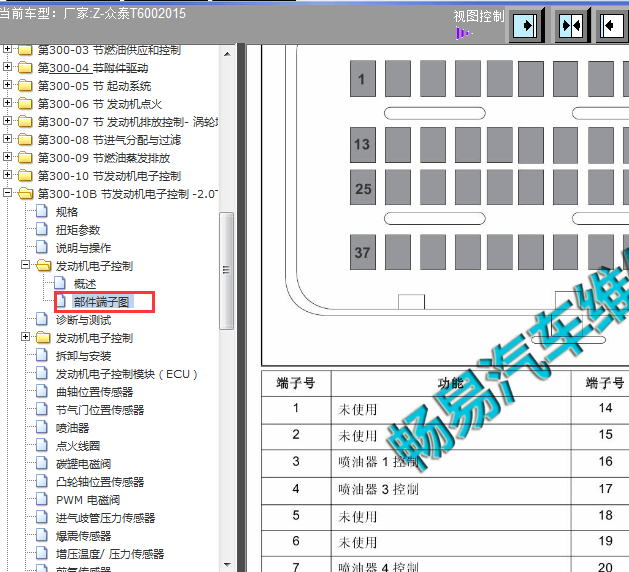Click terminal number 17 cell
629x572 pixels.
601,490
